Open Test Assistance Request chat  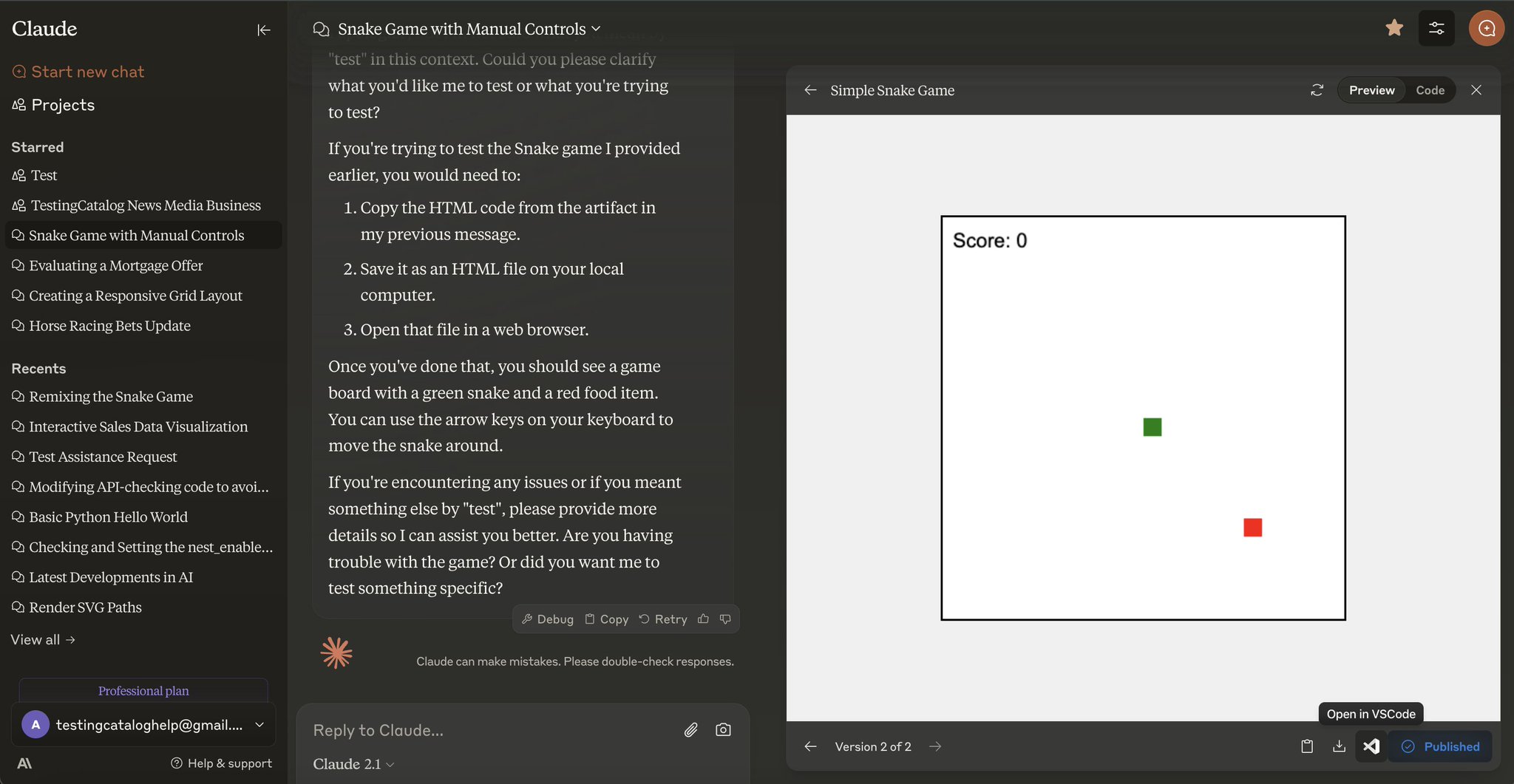click(x=143, y=457)
